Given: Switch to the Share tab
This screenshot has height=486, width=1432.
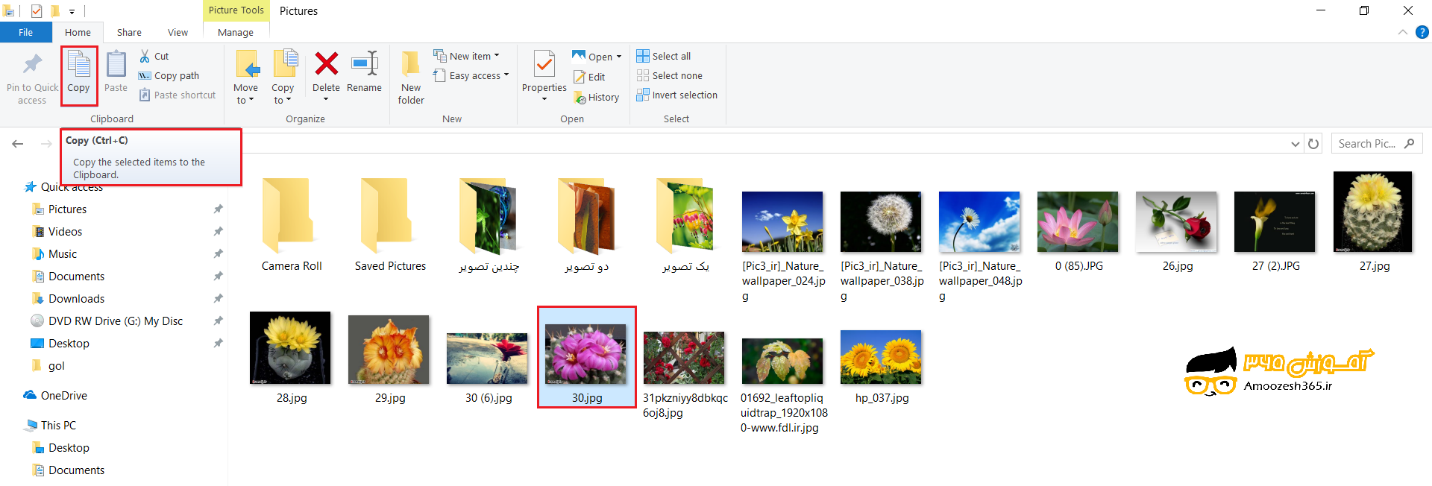Looking at the screenshot, I should point(129,32).
